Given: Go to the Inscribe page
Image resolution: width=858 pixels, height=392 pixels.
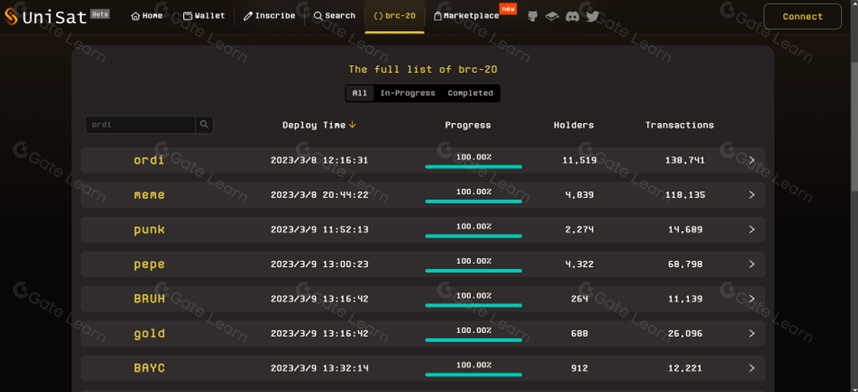Looking at the screenshot, I should [269, 16].
